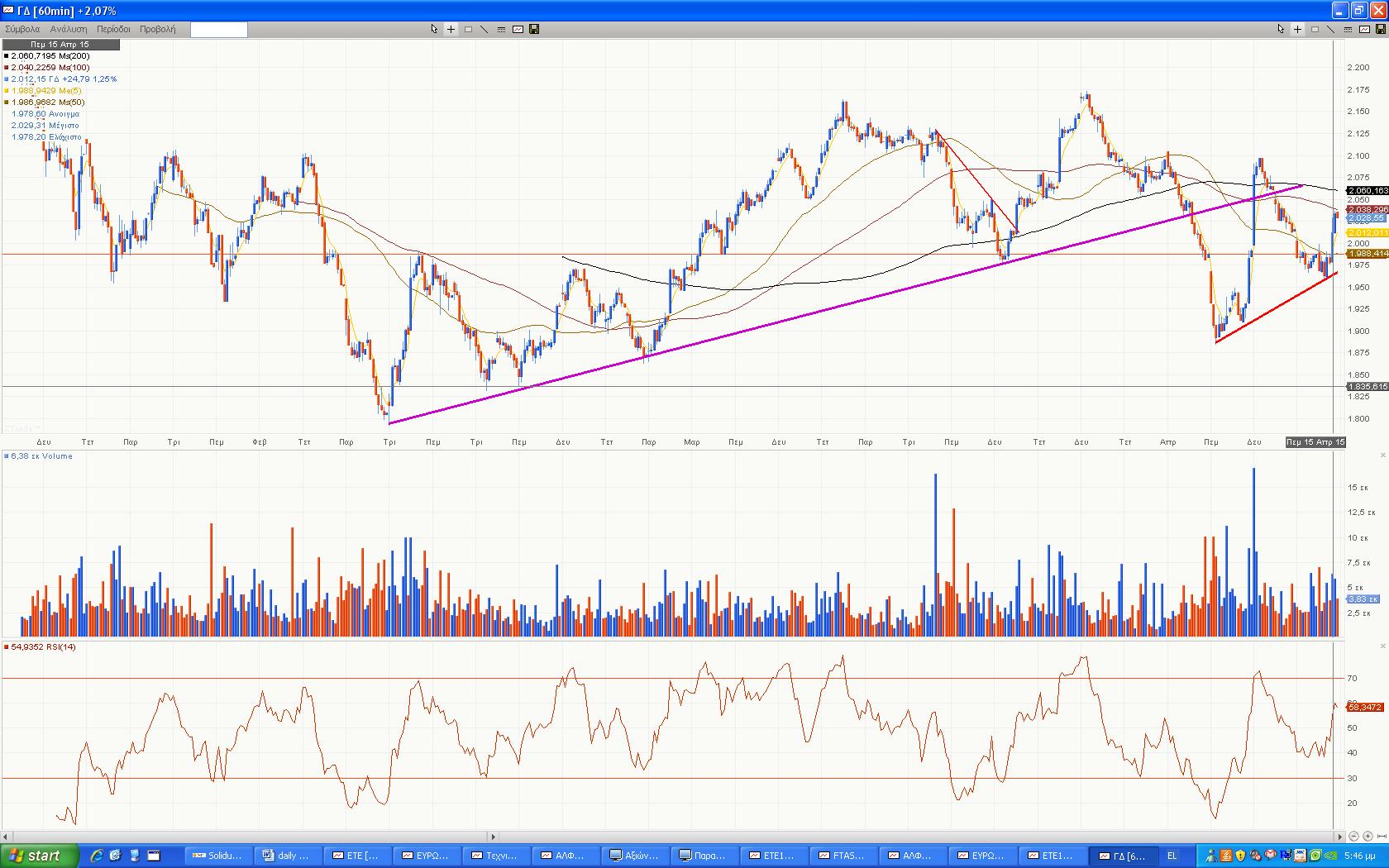Zoom out using the minus magnifier icon

tap(1353, 836)
